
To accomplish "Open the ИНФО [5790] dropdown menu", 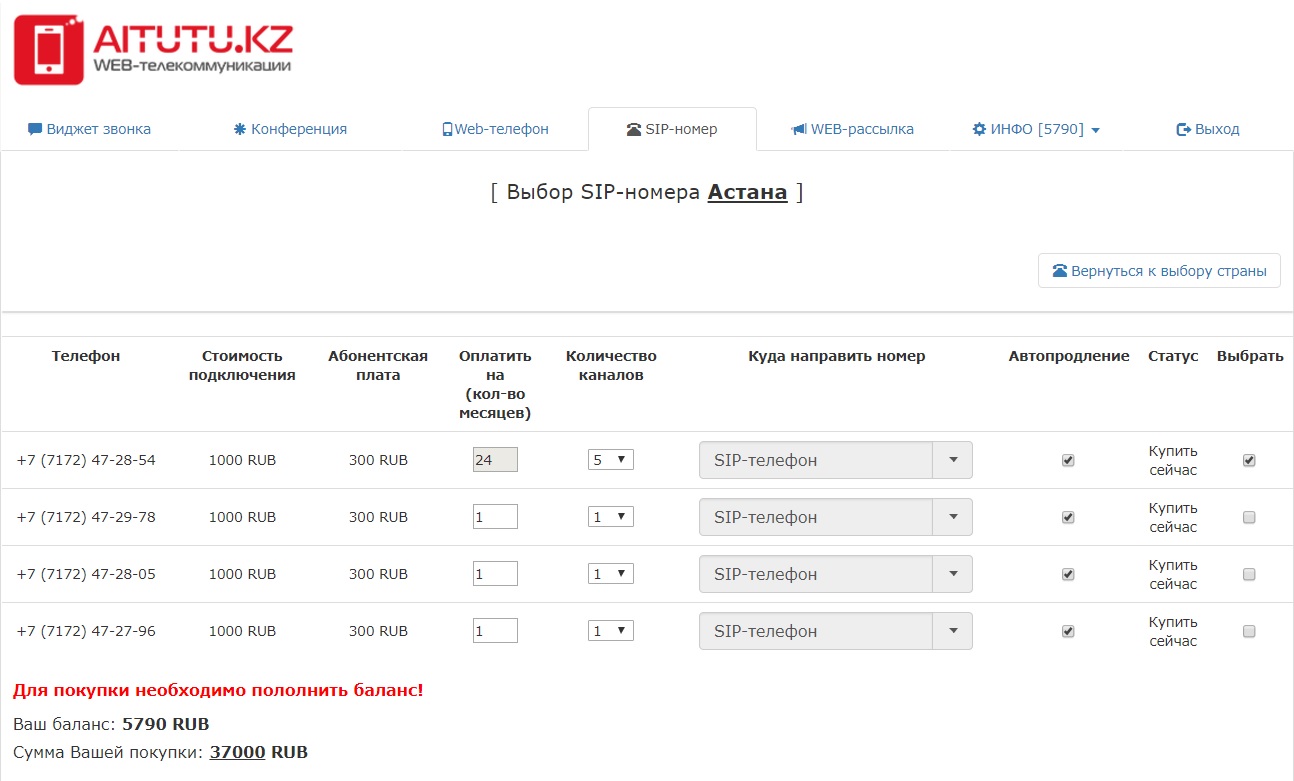I will pyautogui.click(x=1037, y=129).
